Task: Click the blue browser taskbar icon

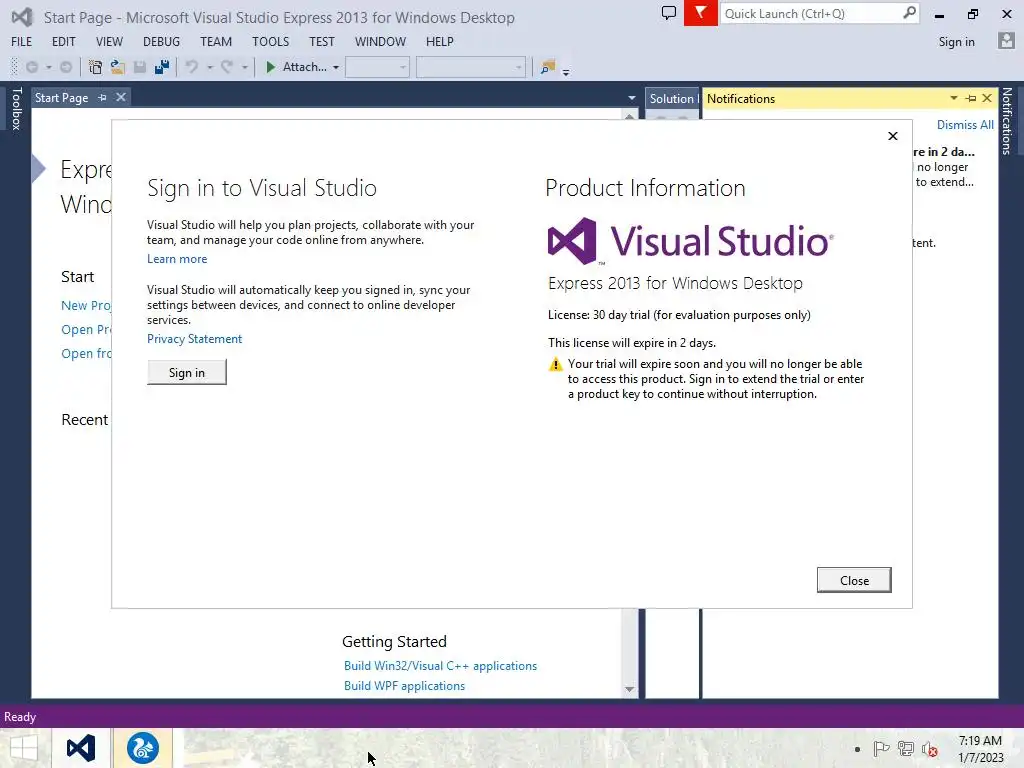Action: coord(142,748)
